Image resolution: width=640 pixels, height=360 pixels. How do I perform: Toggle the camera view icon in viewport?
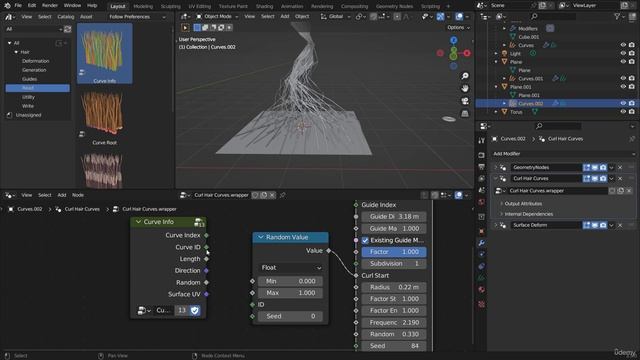coord(465,101)
